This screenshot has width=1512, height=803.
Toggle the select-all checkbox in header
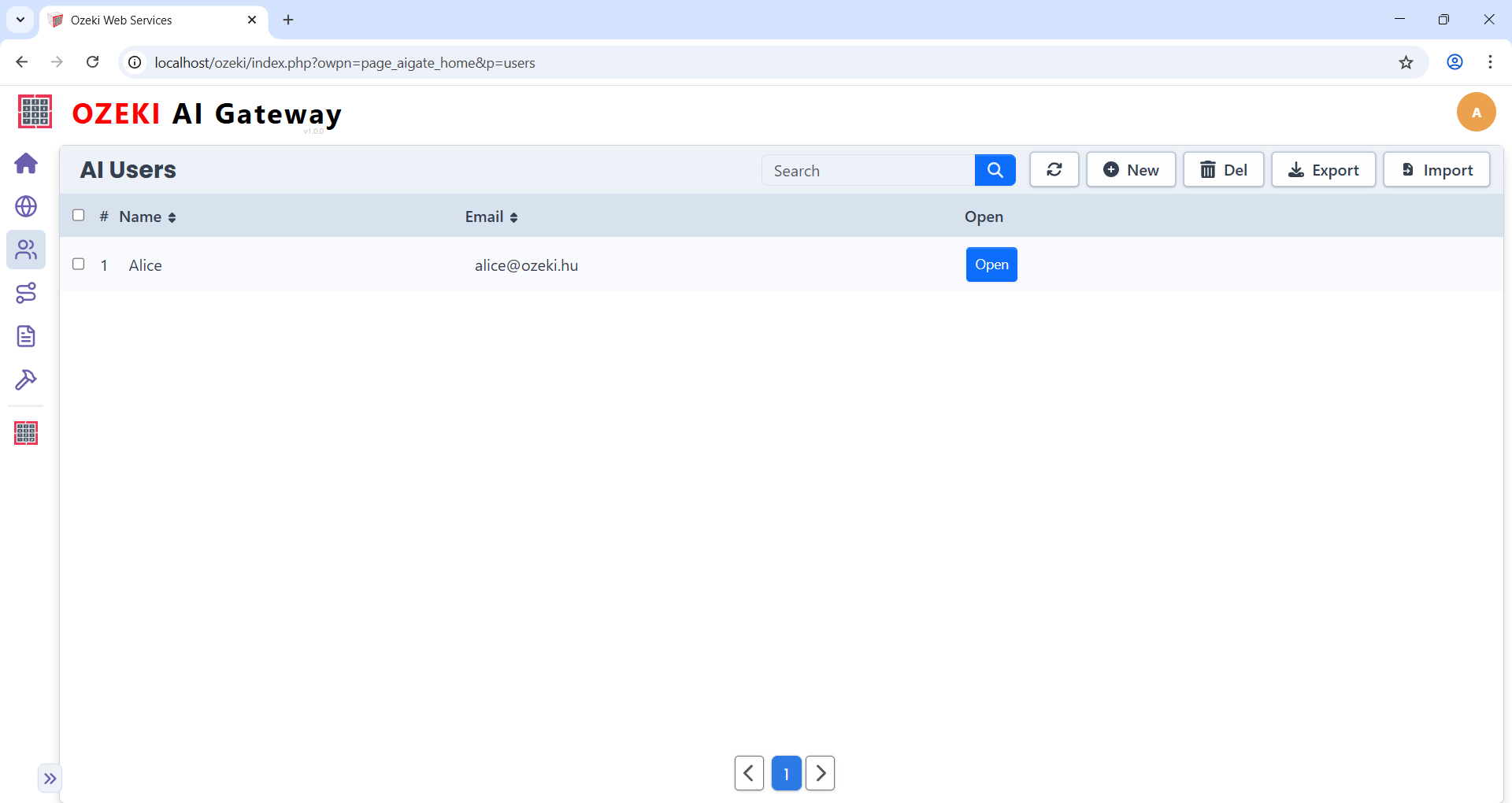point(79,216)
